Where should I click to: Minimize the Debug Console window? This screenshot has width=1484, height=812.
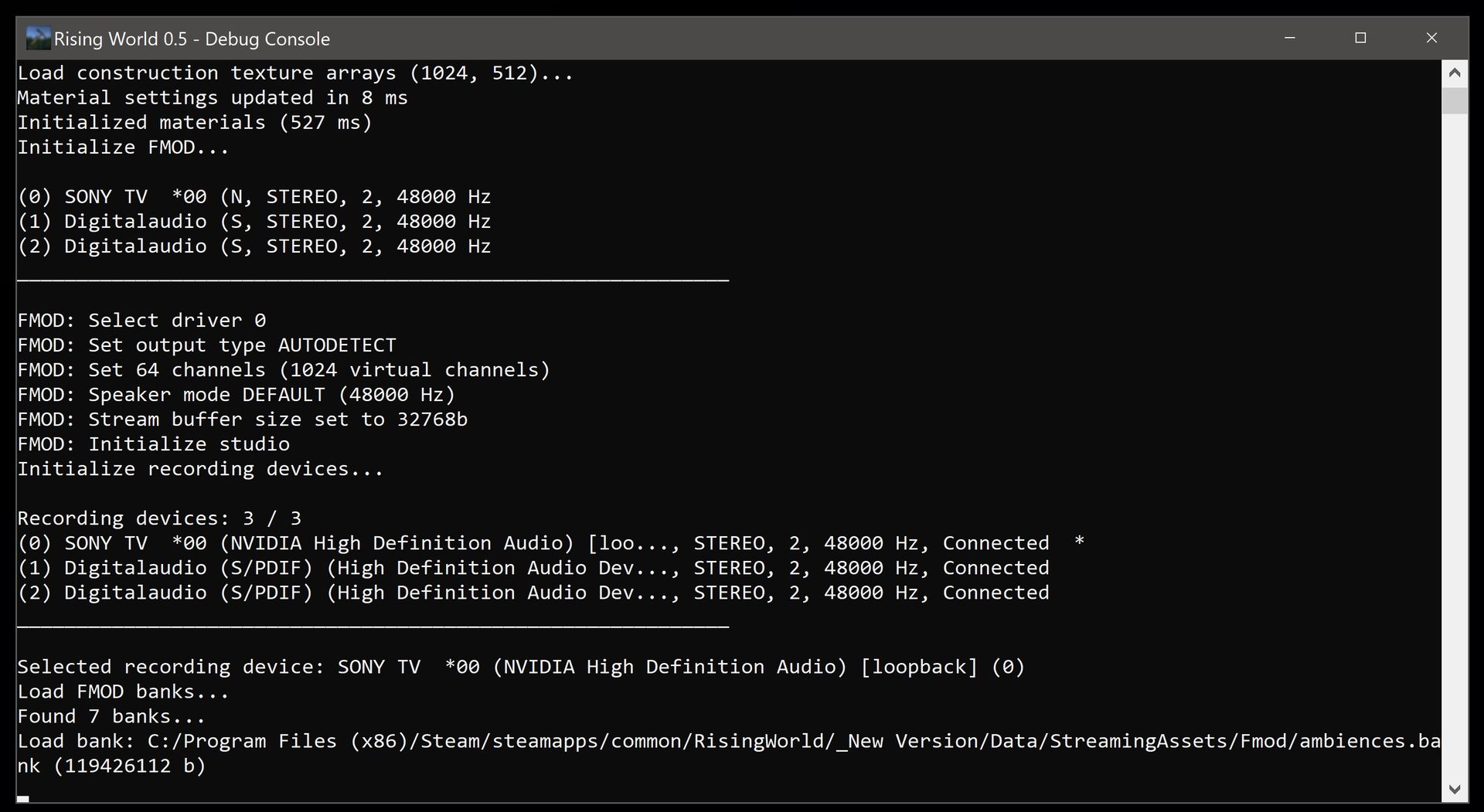tap(1289, 38)
